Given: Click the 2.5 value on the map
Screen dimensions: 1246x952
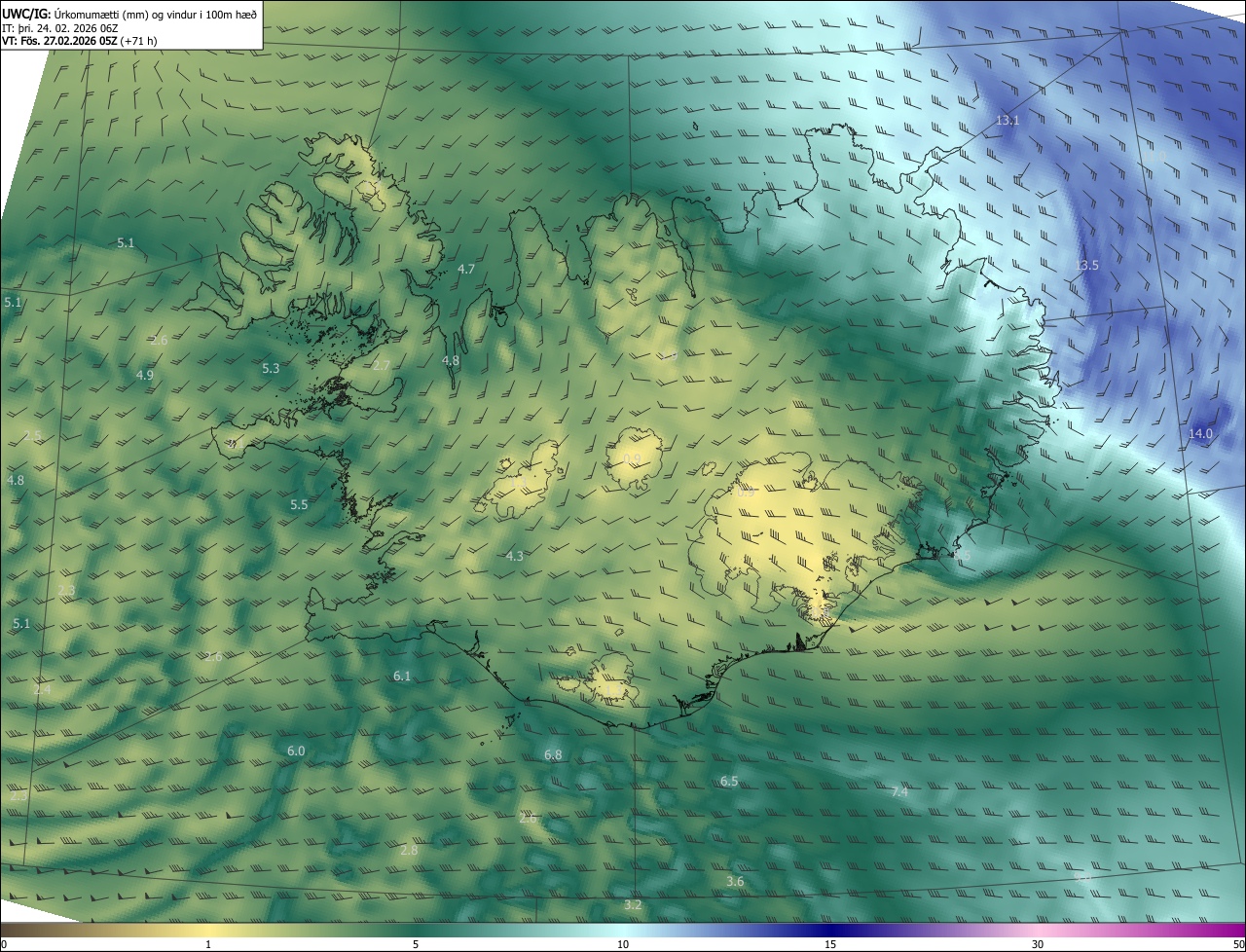Looking at the screenshot, I should [x=32, y=435].
